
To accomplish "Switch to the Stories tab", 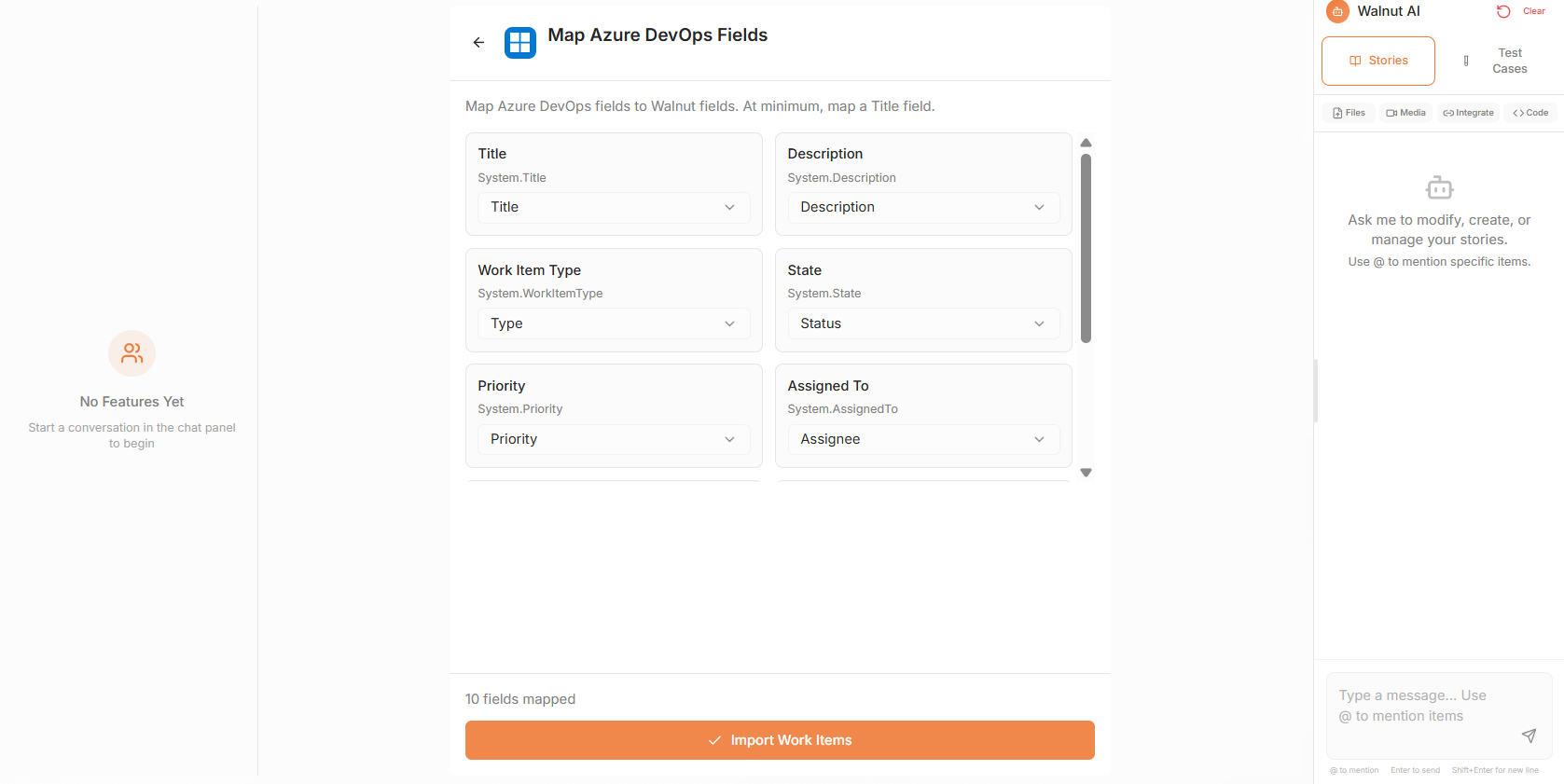I will tap(1377, 61).
